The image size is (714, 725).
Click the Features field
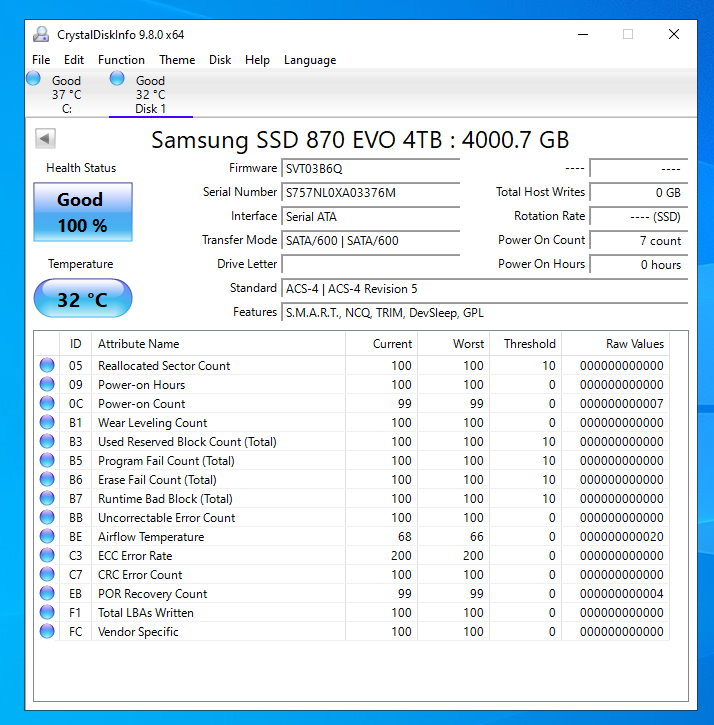coord(485,313)
